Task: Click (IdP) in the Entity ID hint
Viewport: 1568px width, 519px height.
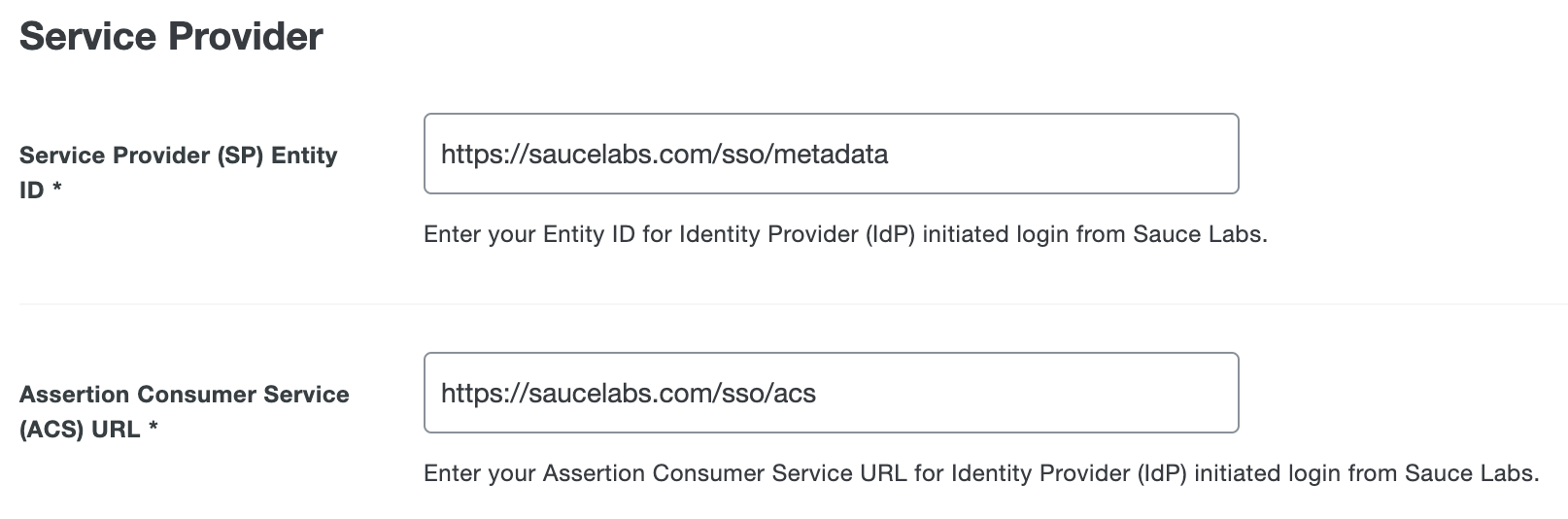Action: click(x=889, y=234)
